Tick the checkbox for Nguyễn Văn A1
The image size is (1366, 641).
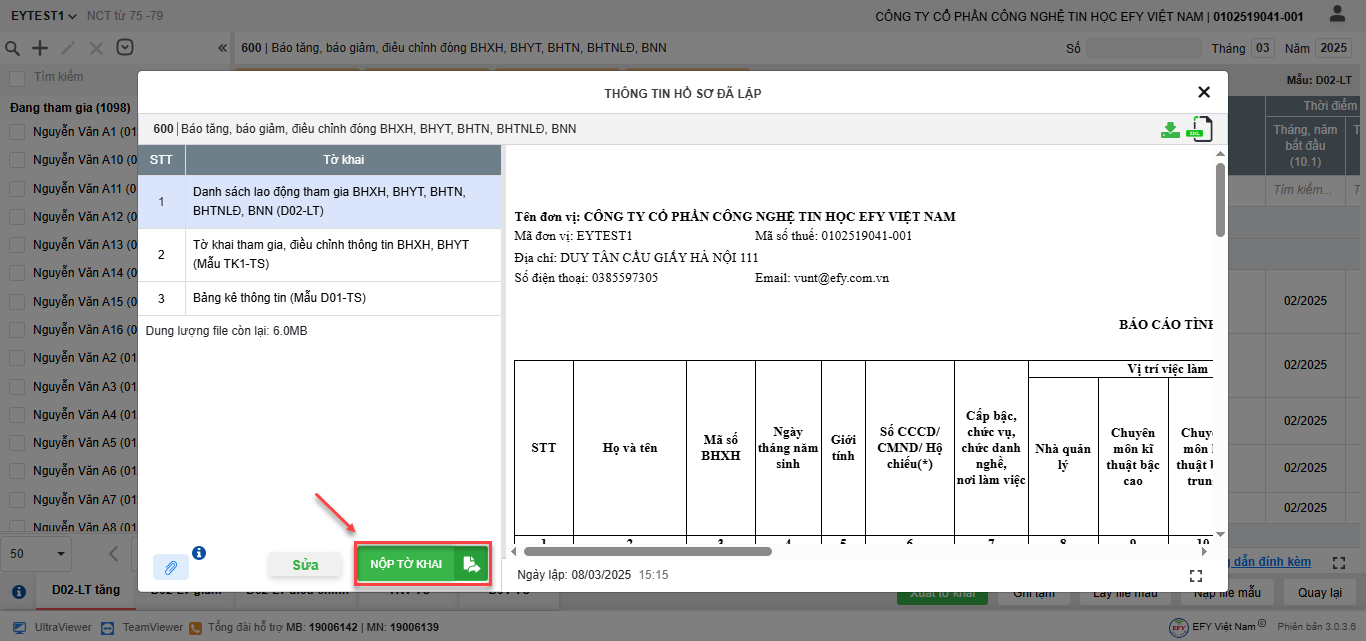(x=17, y=132)
